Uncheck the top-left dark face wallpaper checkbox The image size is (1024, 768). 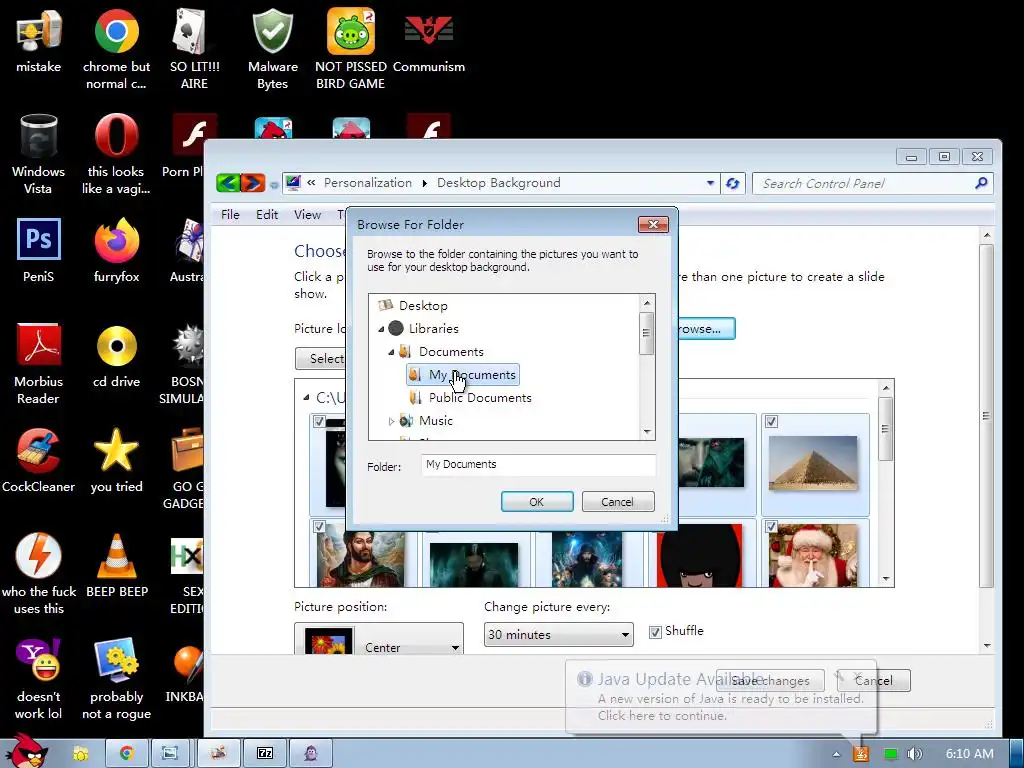319,421
